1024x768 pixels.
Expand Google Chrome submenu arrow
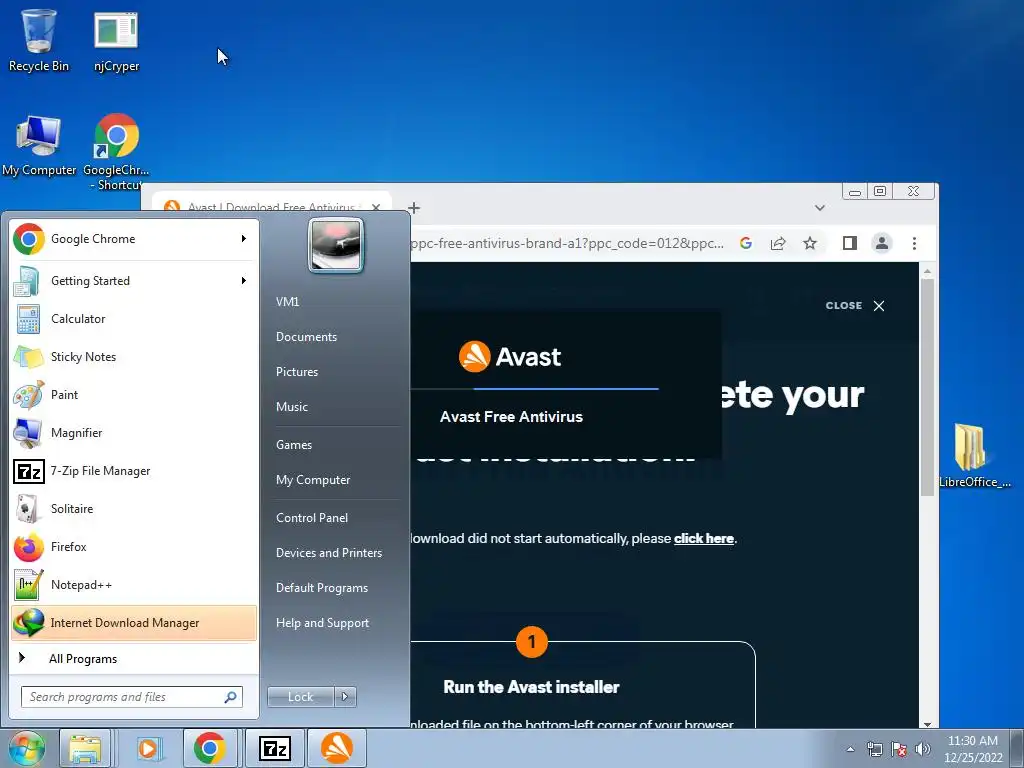[244, 239]
